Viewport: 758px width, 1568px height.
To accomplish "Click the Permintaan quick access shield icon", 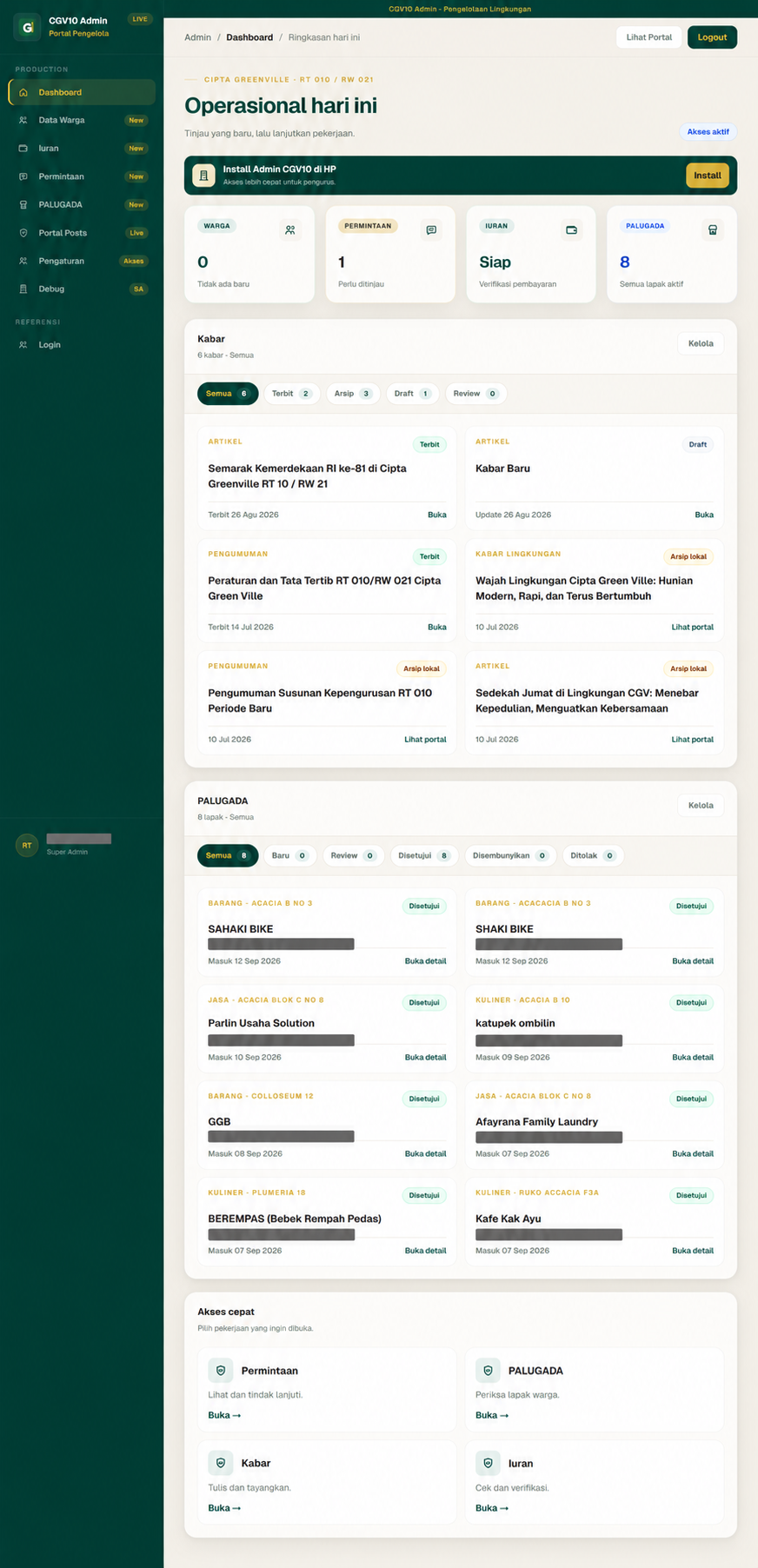I will pyautogui.click(x=221, y=1371).
